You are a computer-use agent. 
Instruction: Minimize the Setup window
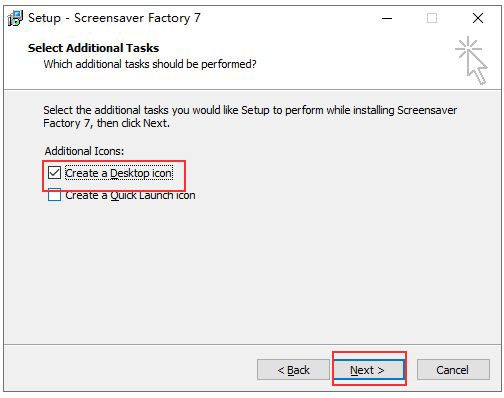[387, 18]
